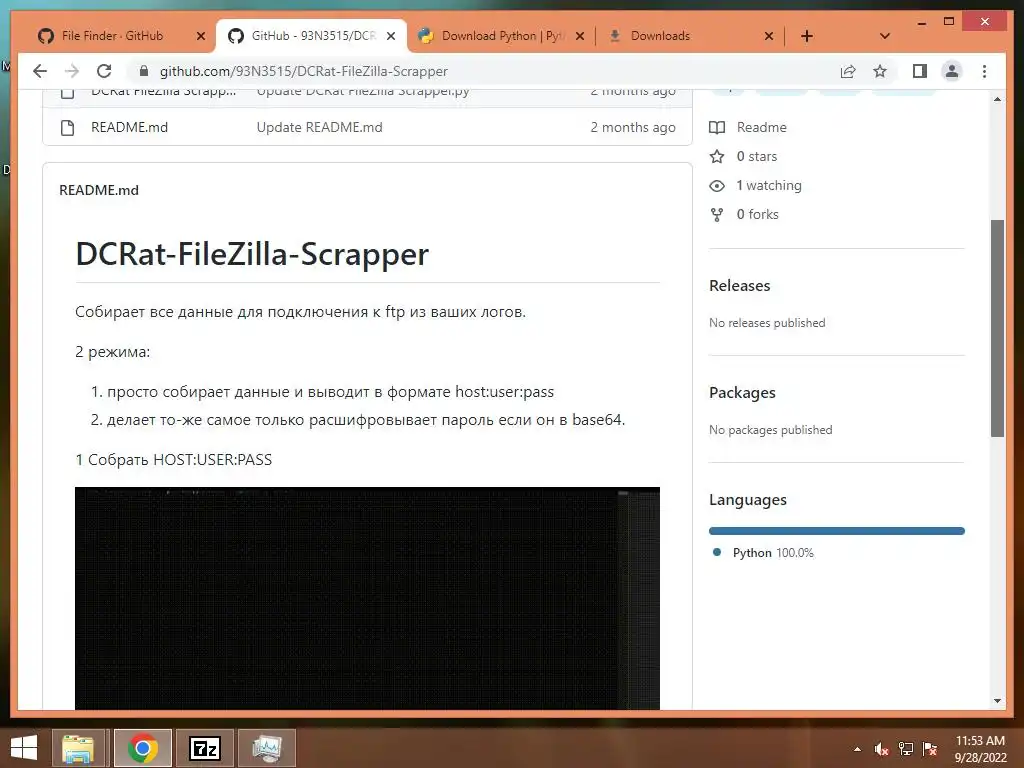Open the Chrome profile avatar
The width and height of the screenshot is (1024, 768).
click(952, 71)
